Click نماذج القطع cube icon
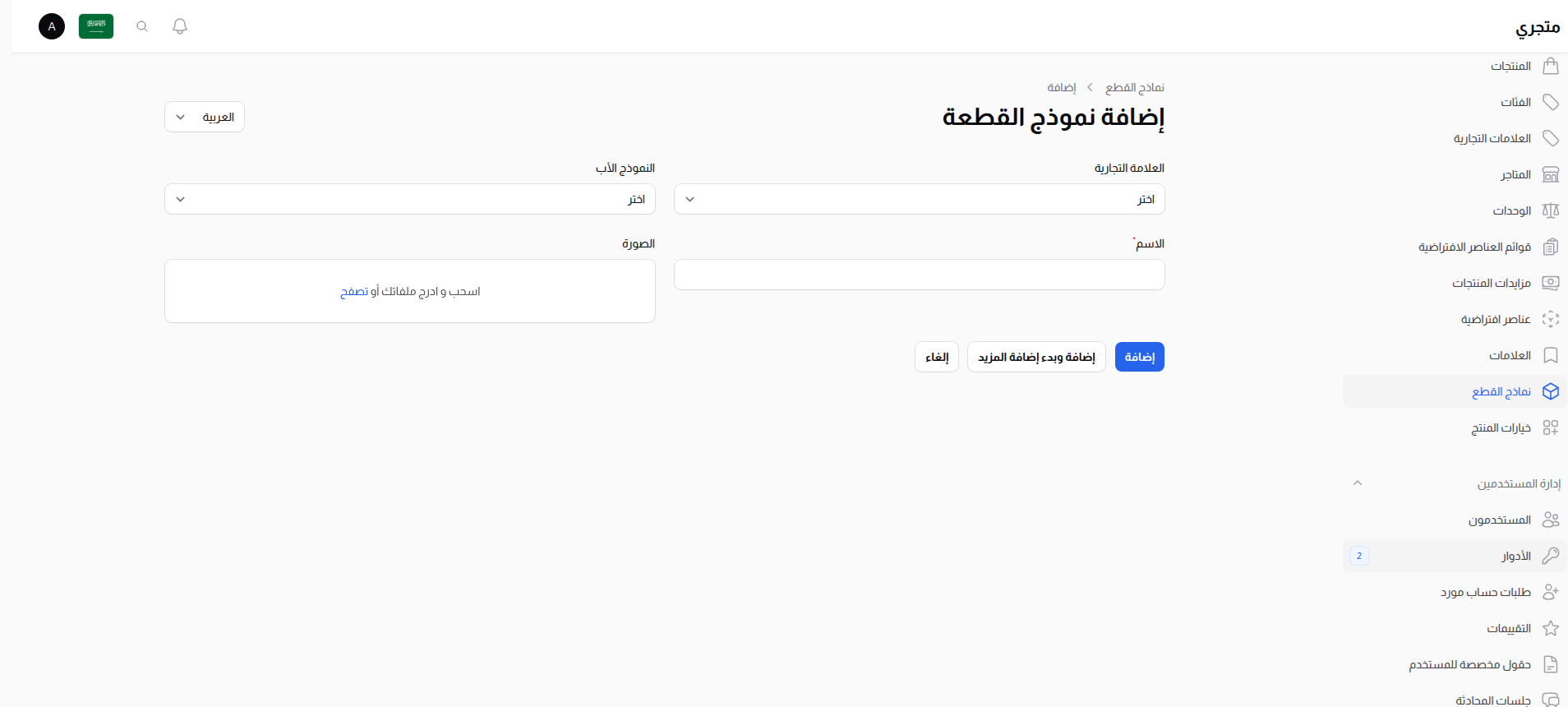The image size is (1568, 707). point(1551,391)
